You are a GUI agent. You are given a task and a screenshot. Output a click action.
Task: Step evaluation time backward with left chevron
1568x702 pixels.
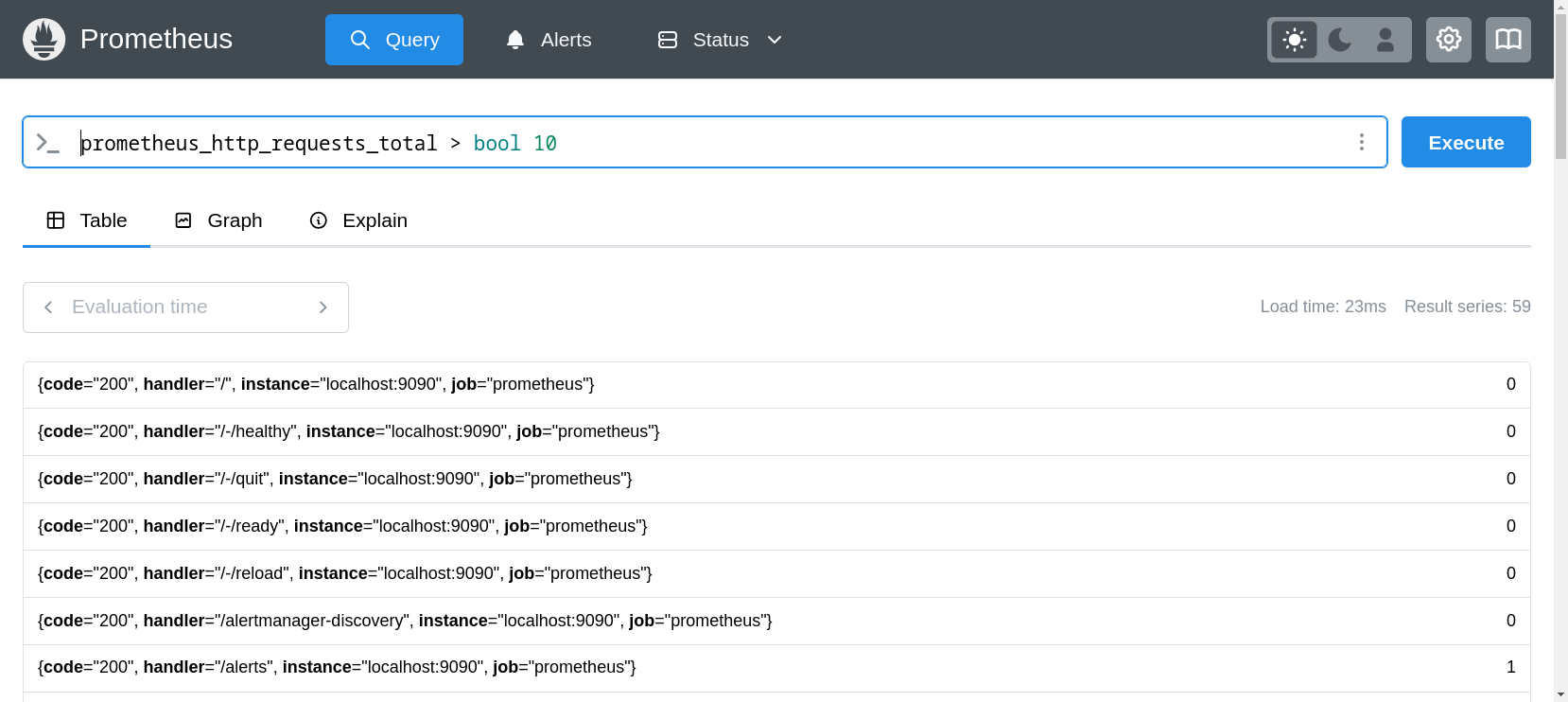(x=48, y=307)
